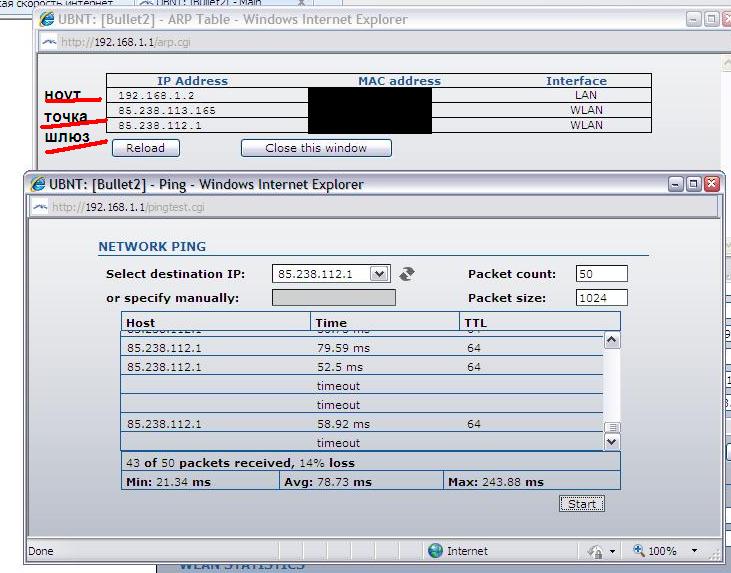Click the Packet size input field
The width and height of the screenshot is (731, 573).
(601, 298)
